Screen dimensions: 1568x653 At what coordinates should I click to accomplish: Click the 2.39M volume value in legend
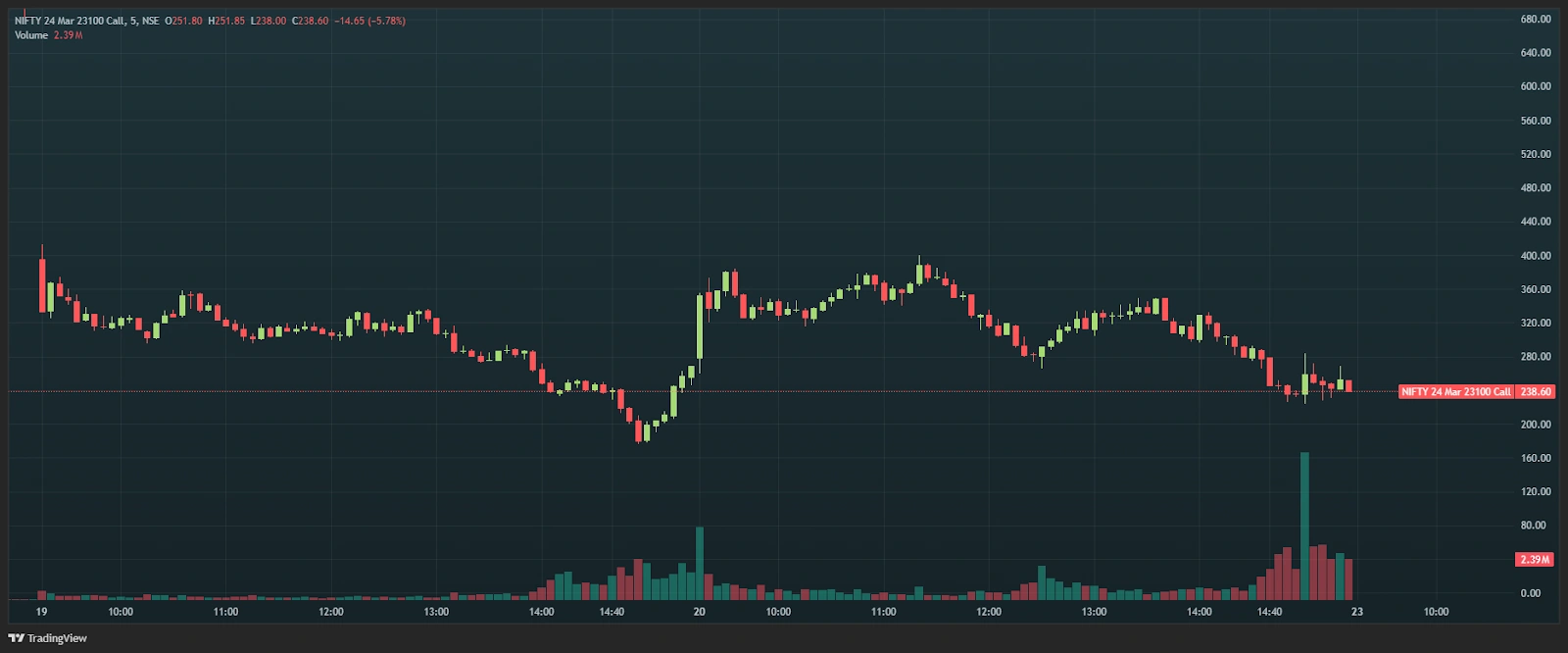pos(68,35)
